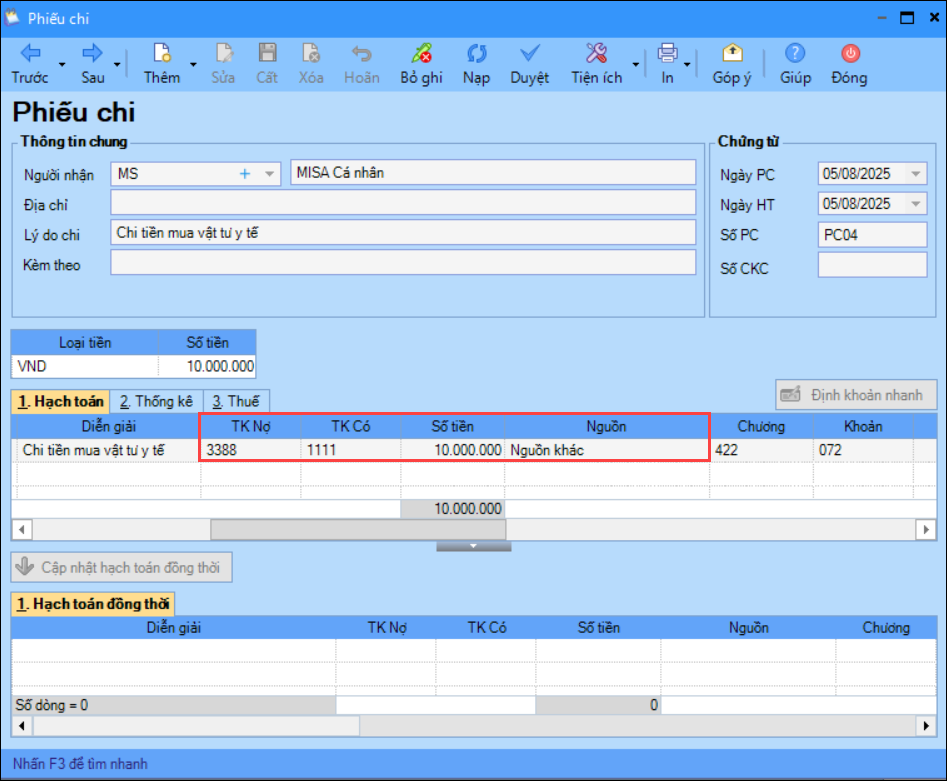The image size is (947, 781).
Task: Click the Địa chỉ address field
Action: pos(403,202)
